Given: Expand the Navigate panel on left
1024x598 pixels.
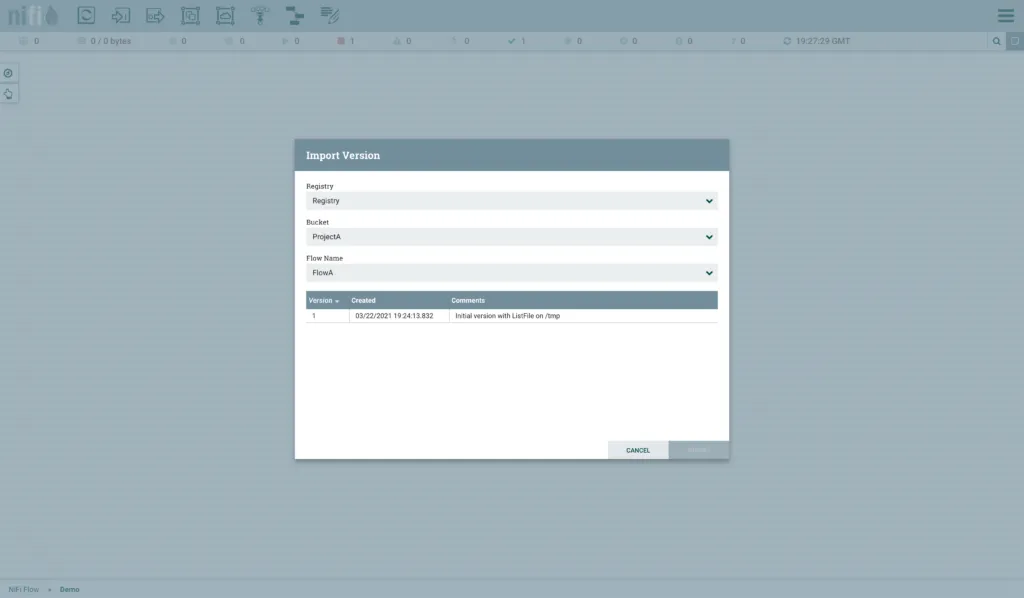Looking at the screenshot, I should tap(8, 74).
